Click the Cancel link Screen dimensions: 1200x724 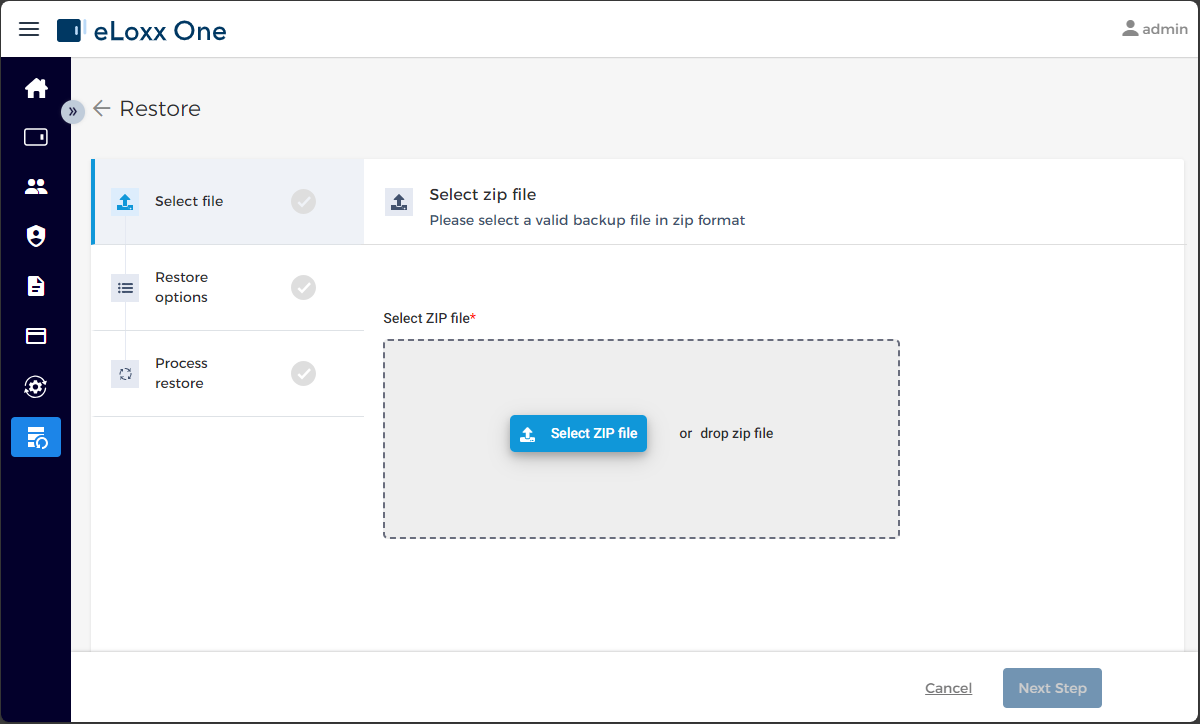pyautogui.click(x=949, y=688)
